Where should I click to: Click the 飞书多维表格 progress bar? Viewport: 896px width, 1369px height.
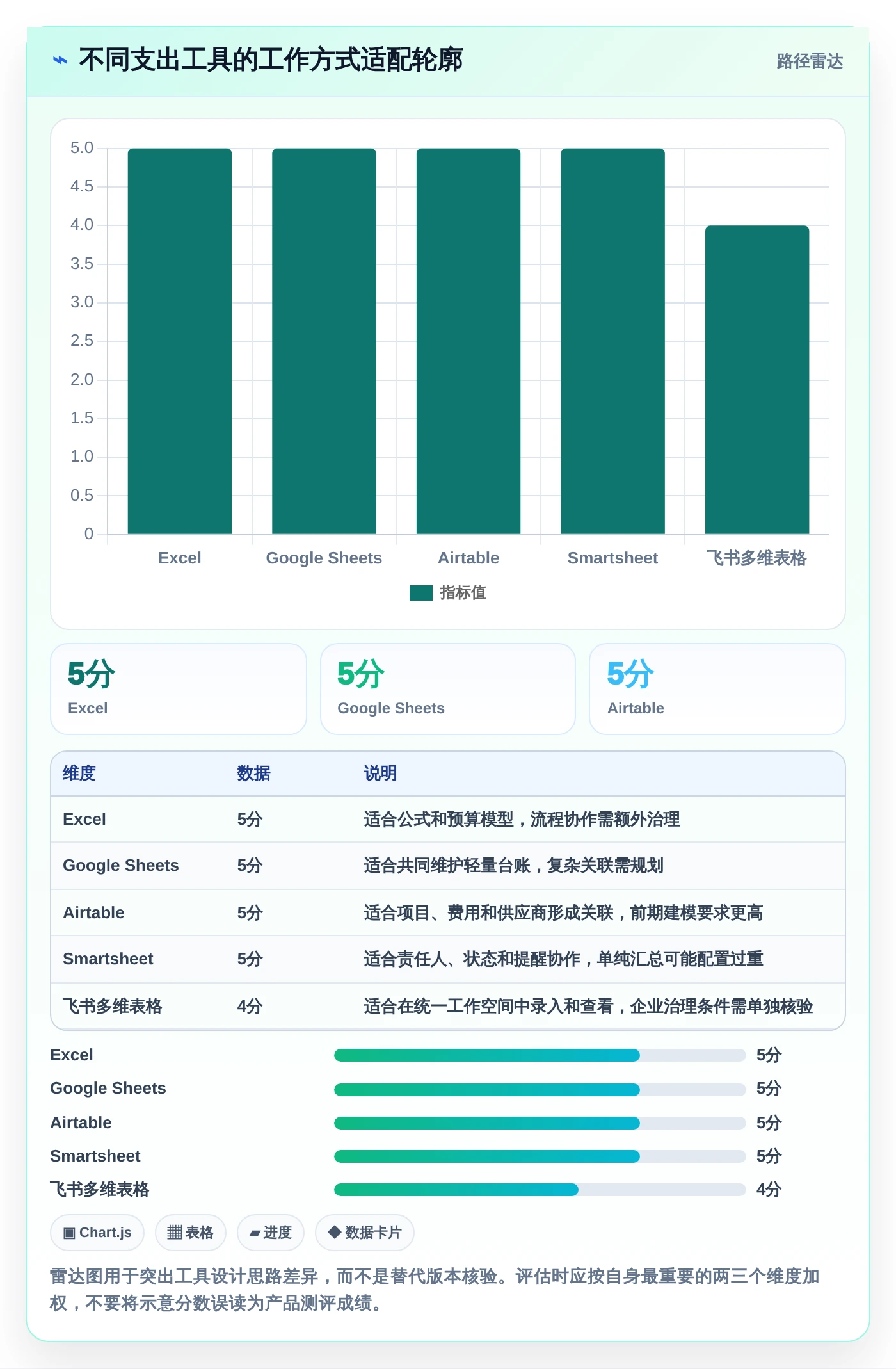coord(540,1190)
